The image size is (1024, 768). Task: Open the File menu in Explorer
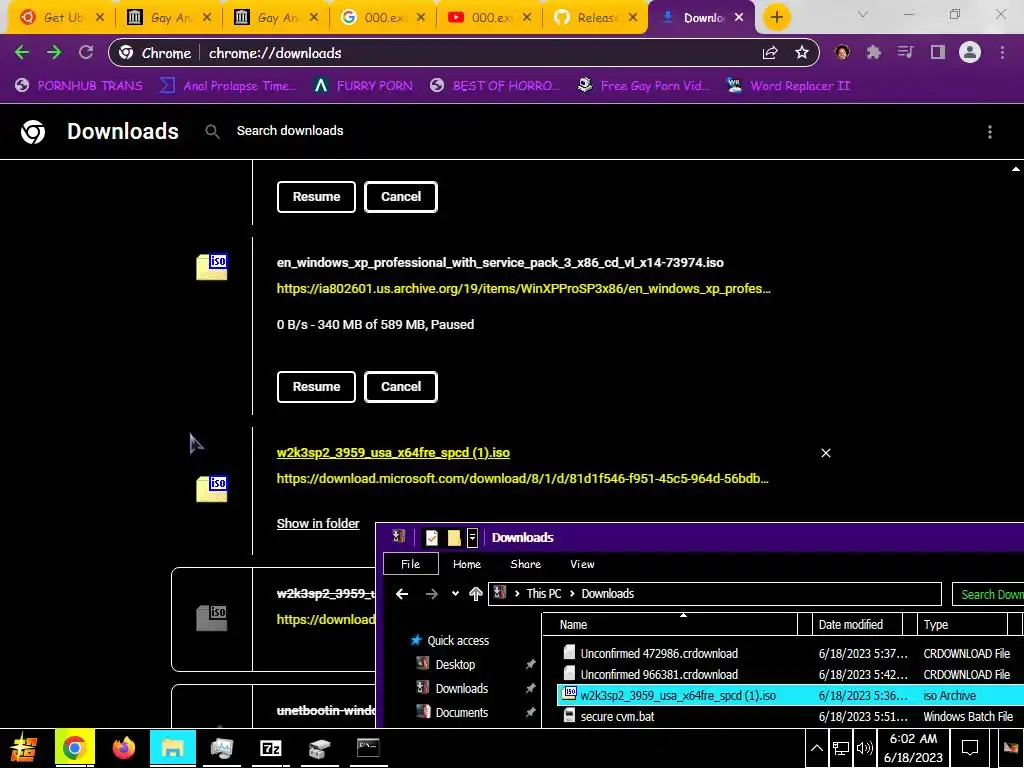(x=410, y=564)
